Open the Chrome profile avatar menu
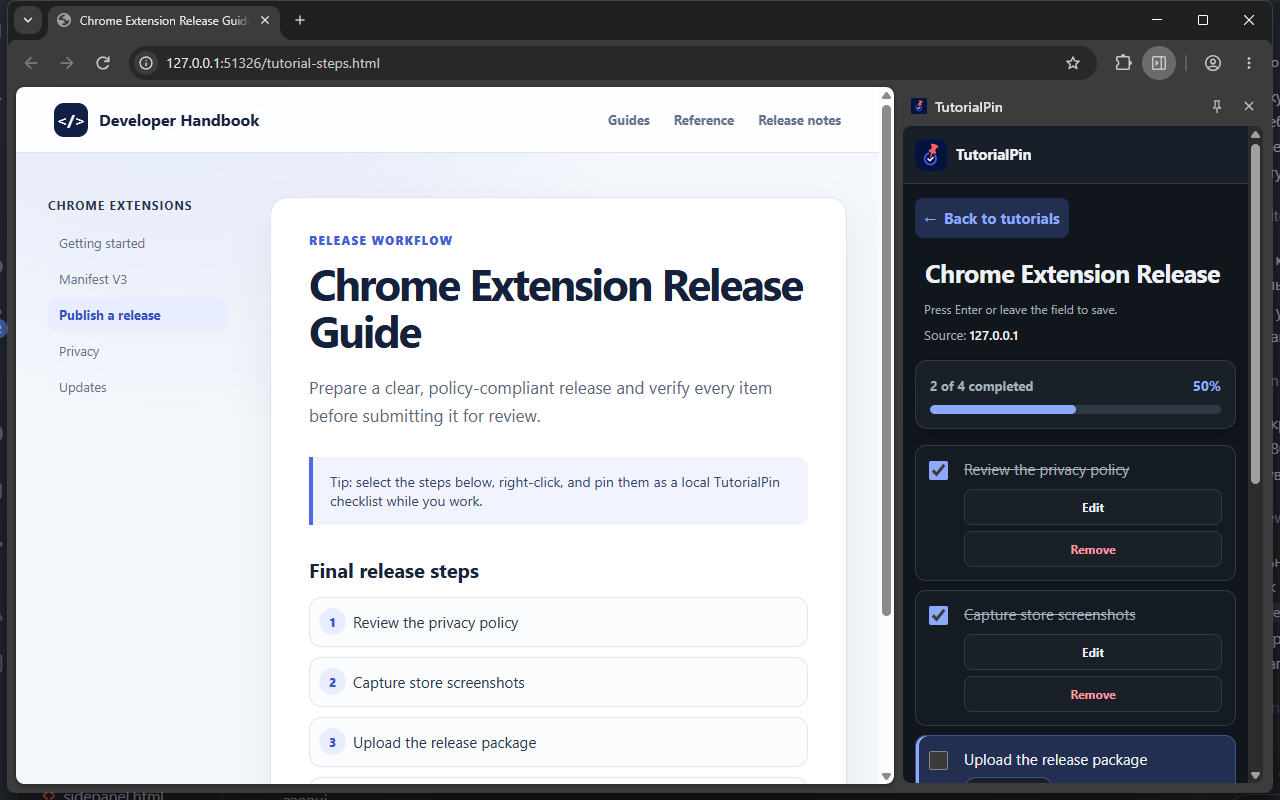Image resolution: width=1280 pixels, height=800 pixels. pyautogui.click(x=1213, y=63)
